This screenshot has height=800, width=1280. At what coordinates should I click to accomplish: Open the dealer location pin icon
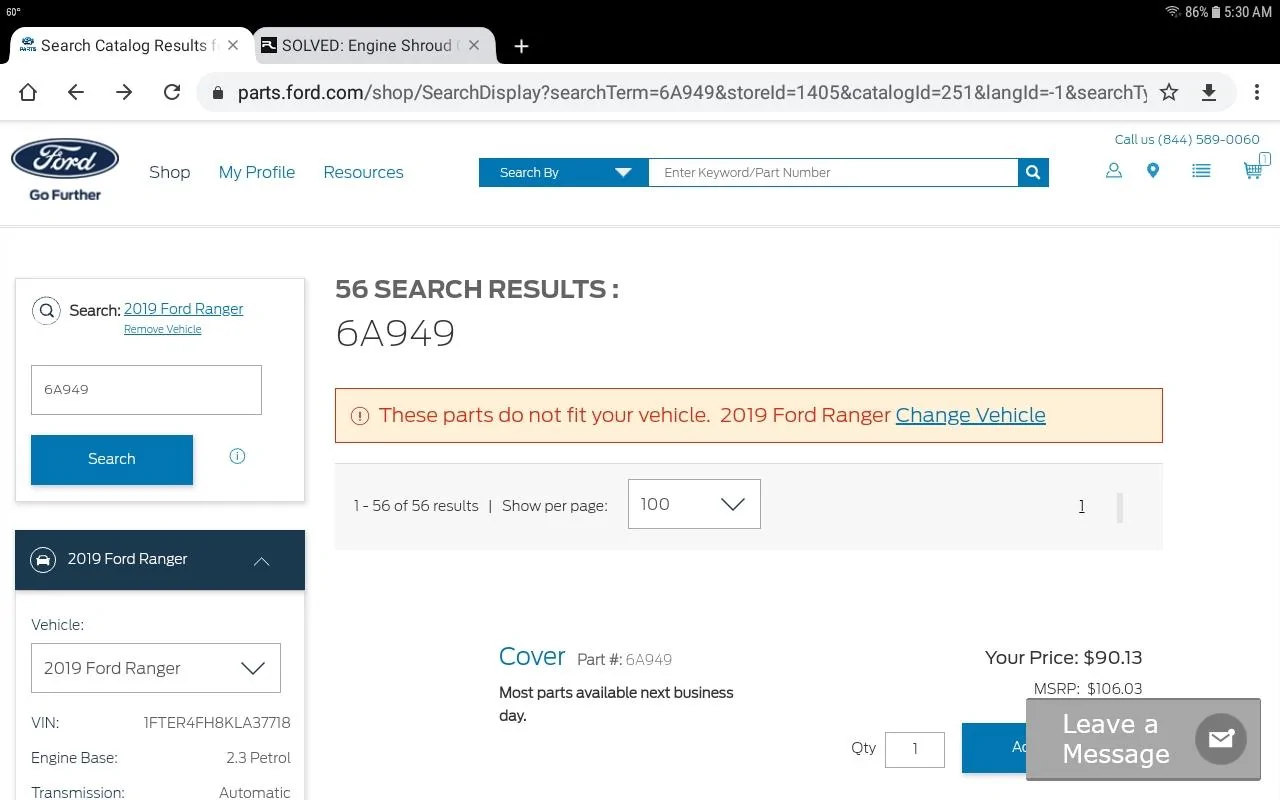click(x=1153, y=171)
